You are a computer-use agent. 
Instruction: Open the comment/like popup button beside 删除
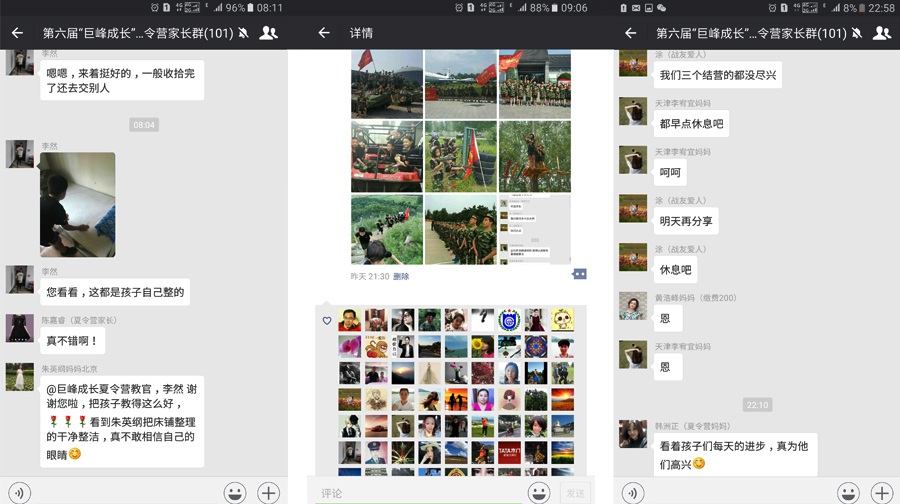pos(579,274)
